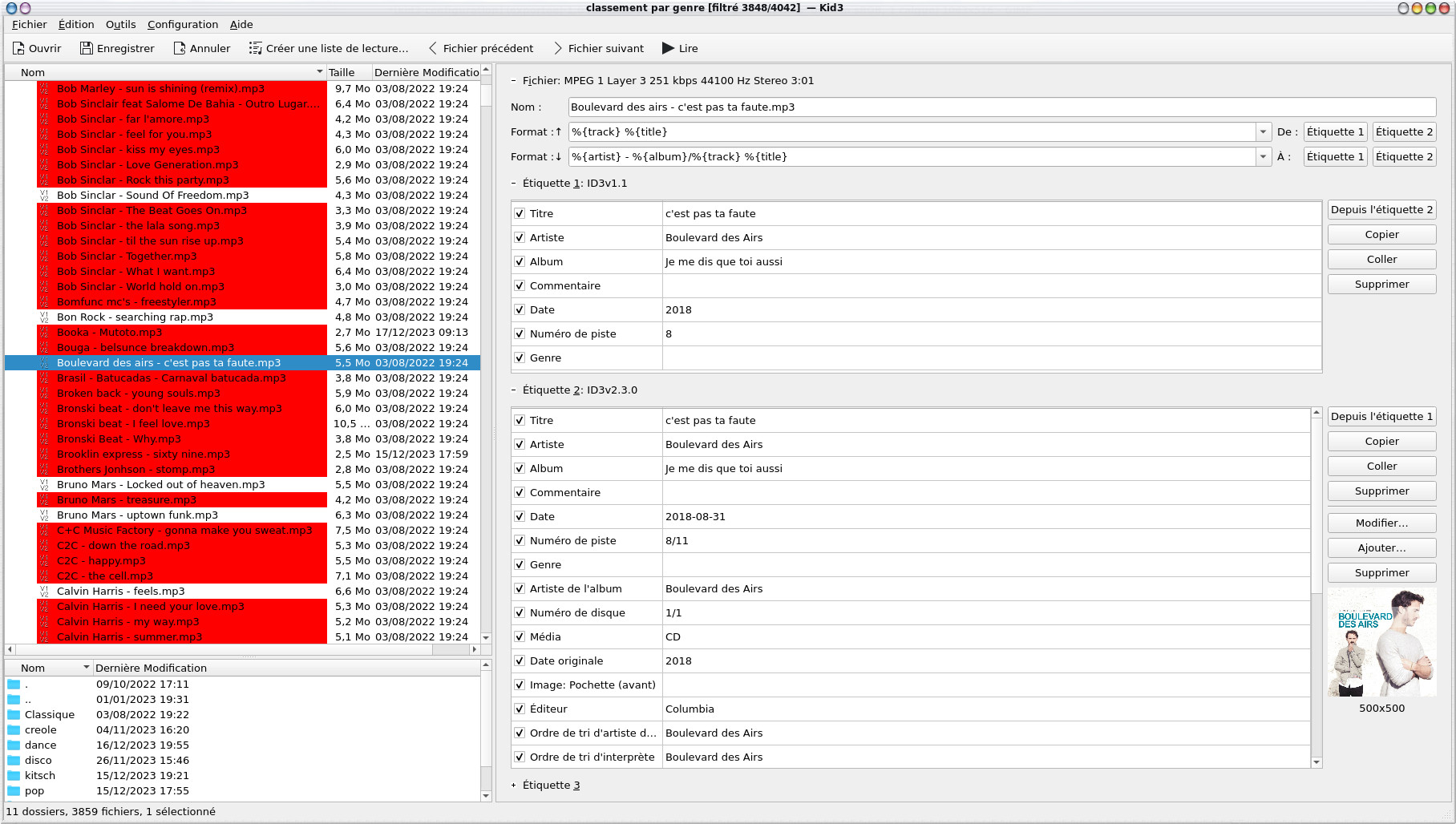
Task: Click the Créer une liste de lecture icon
Action: 256,48
